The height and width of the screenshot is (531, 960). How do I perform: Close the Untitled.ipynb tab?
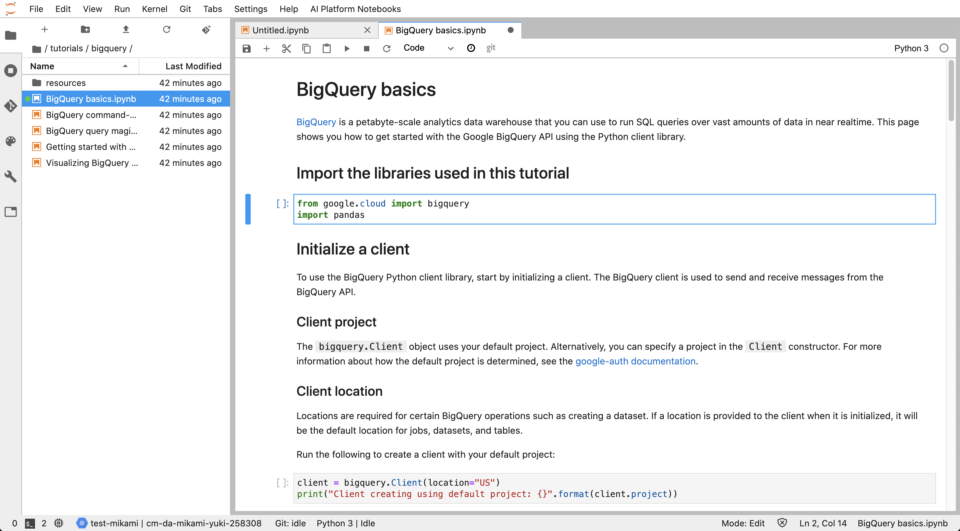pyautogui.click(x=367, y=30)
